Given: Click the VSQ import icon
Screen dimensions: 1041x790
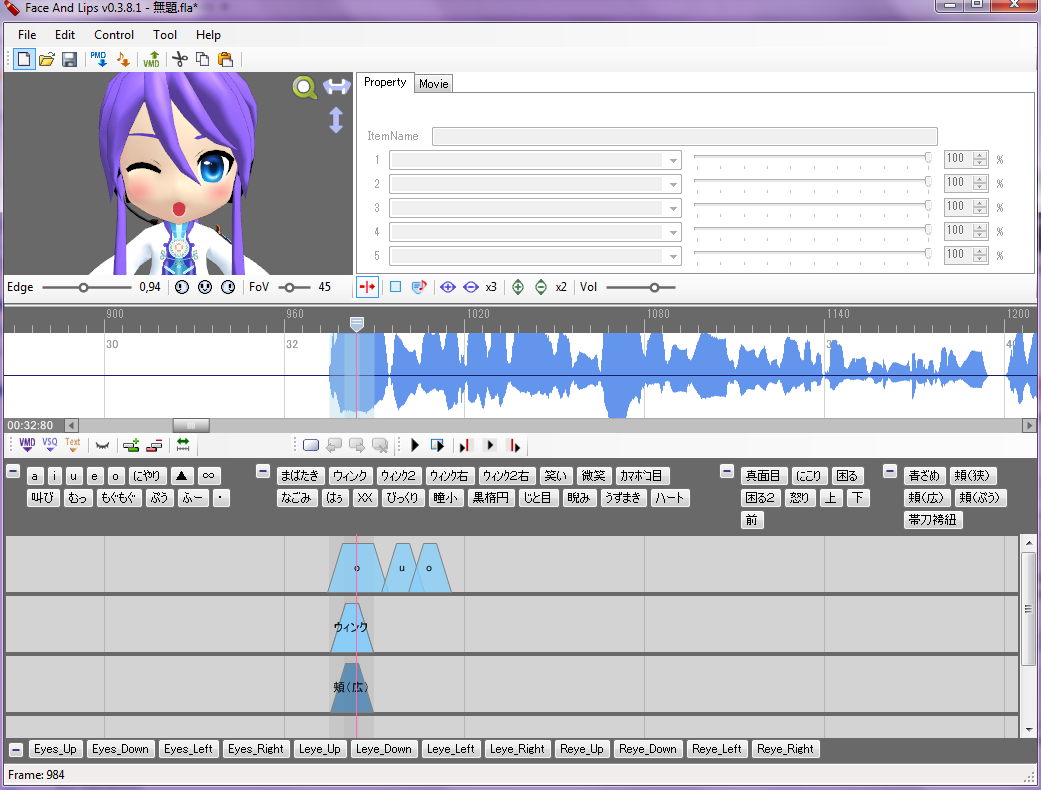Looking at the screenshot, I should coord(50,445).
